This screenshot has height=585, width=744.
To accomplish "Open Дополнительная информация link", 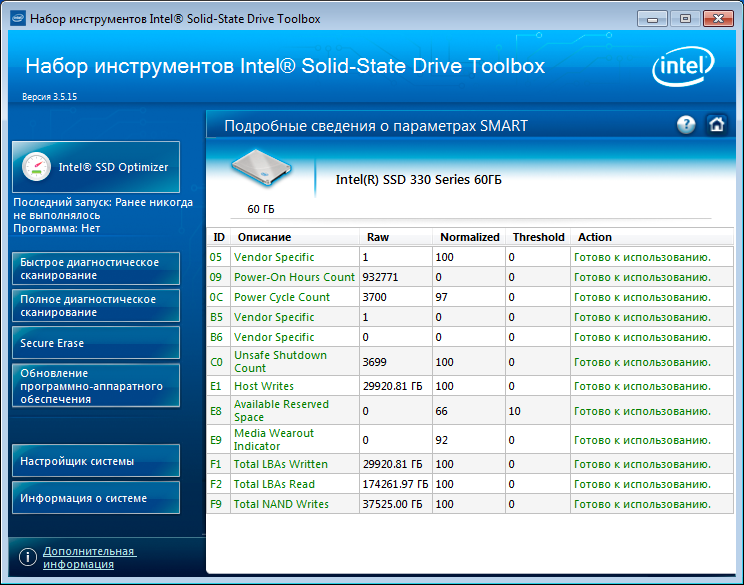I will [89, 557].
